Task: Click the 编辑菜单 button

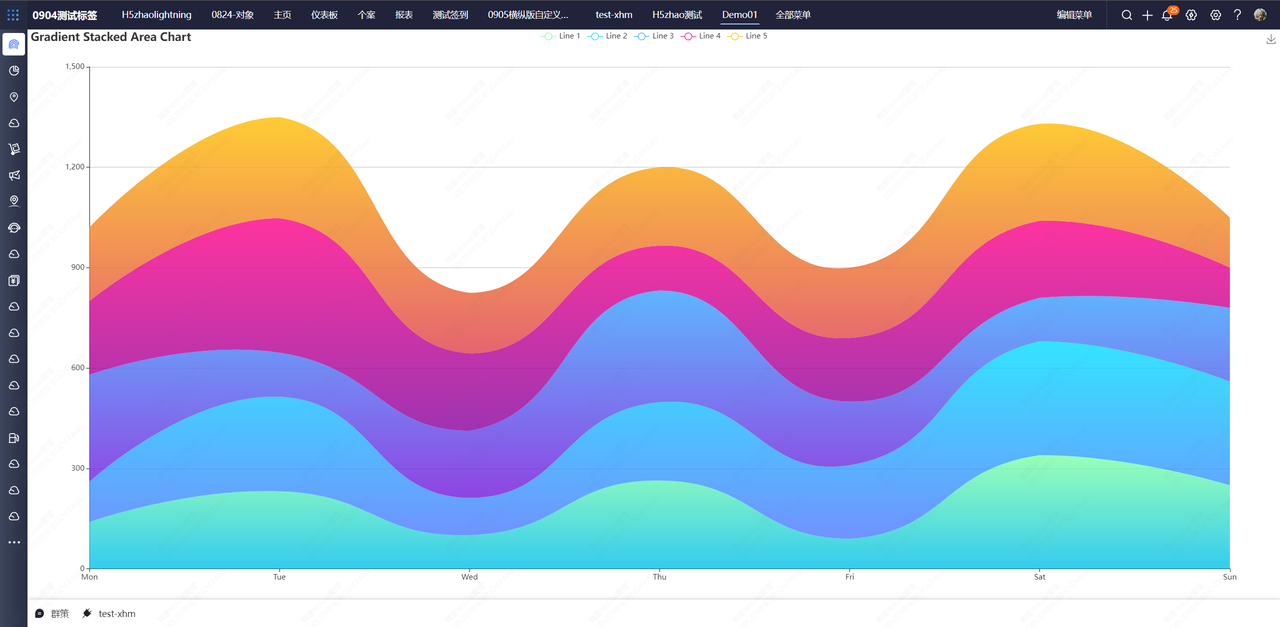Action: click(x=1074, y=15)
